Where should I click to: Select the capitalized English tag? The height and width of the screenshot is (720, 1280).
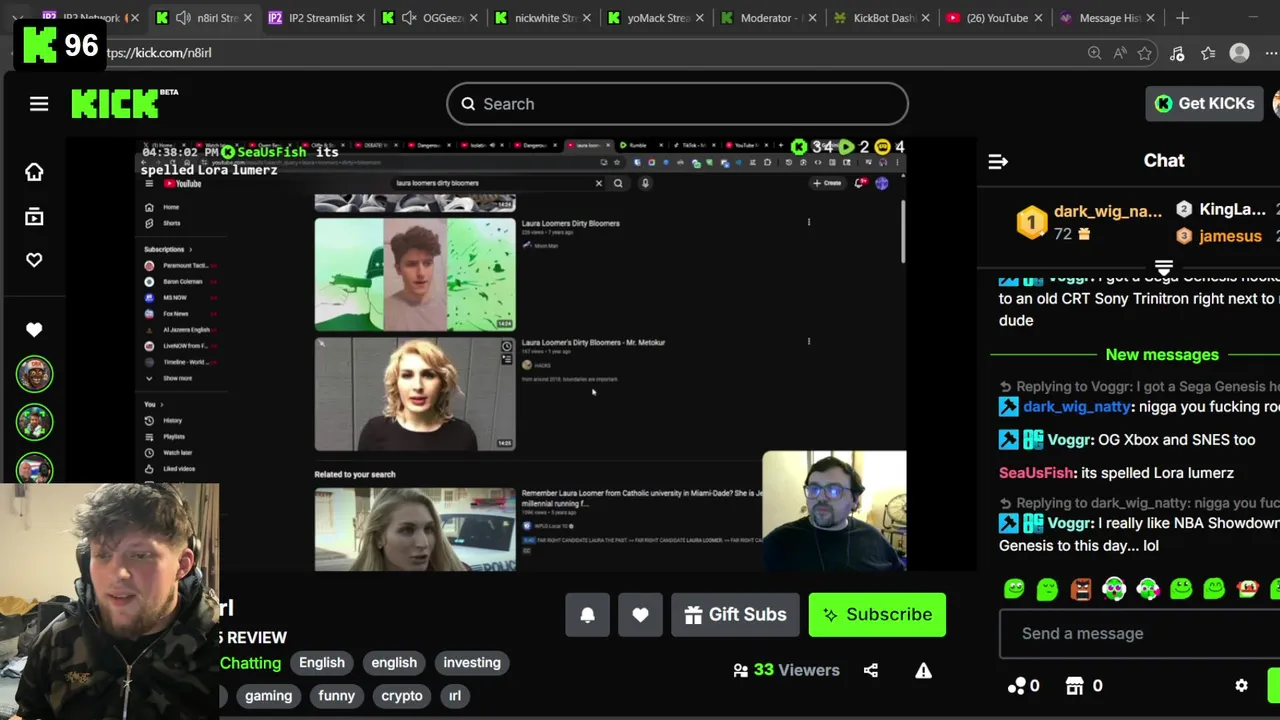[x=322, y=663]
